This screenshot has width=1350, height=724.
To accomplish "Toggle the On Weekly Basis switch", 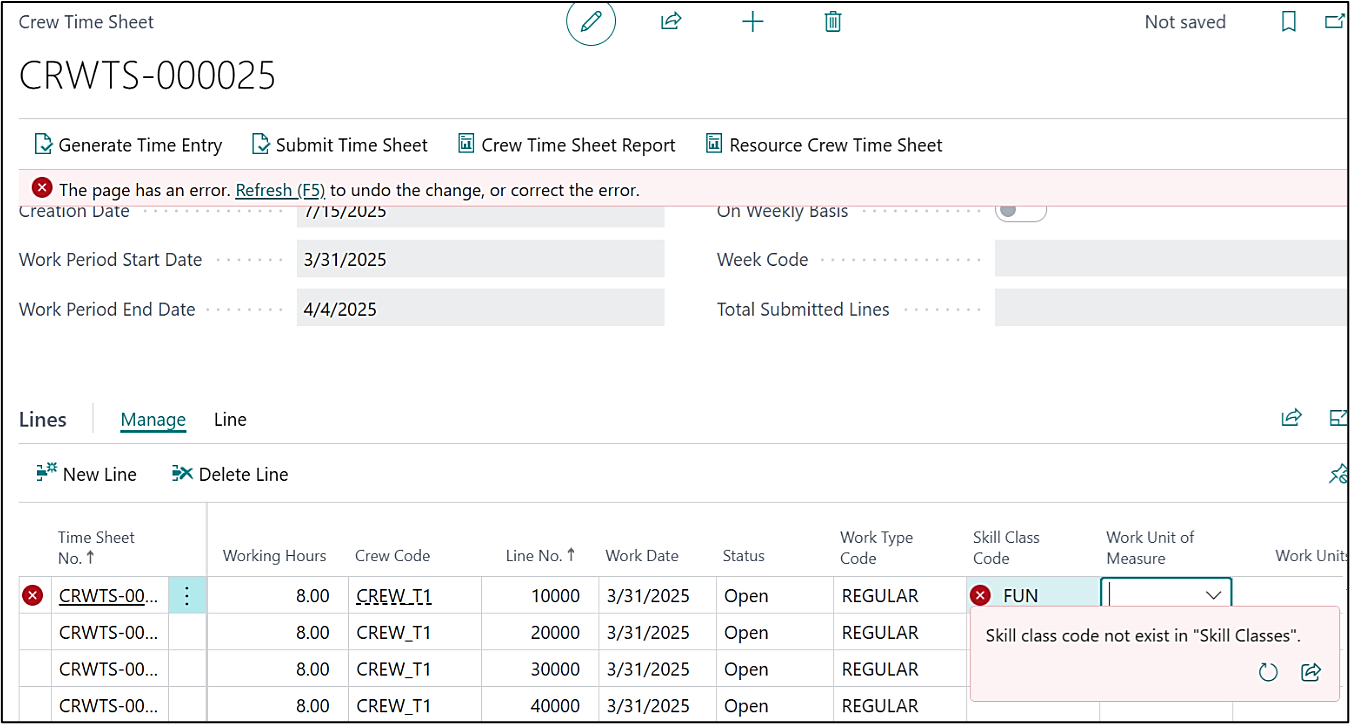I will tap(1021, 211).
